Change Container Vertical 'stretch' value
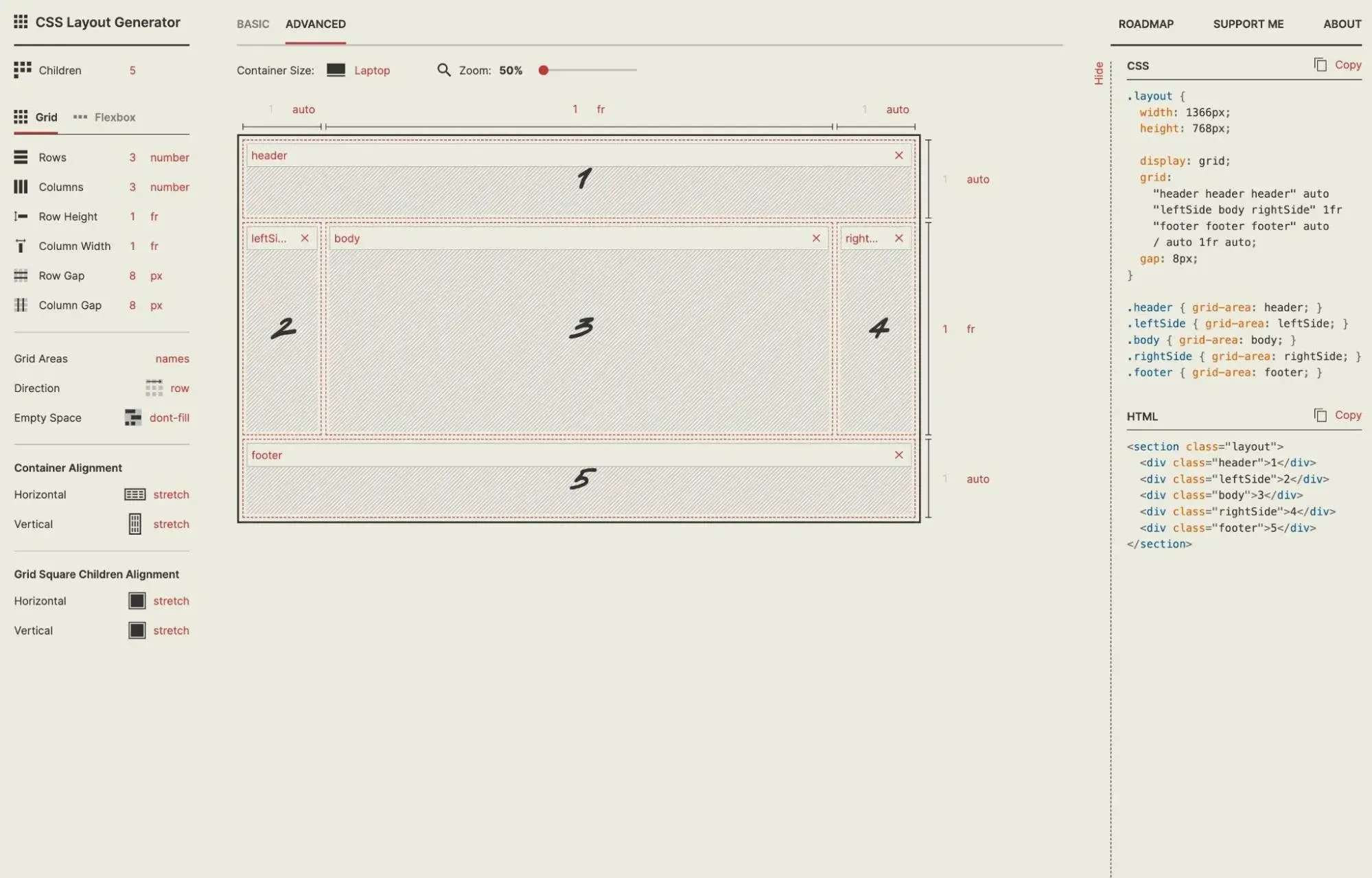Screen dimensions: 1372x878 click(x=171, y=524)
